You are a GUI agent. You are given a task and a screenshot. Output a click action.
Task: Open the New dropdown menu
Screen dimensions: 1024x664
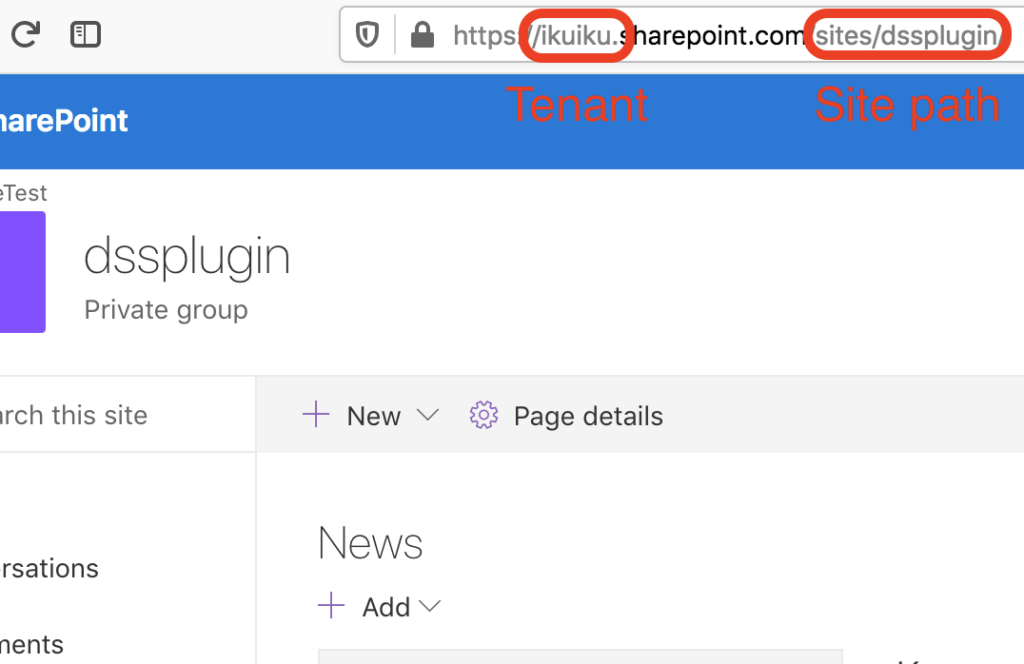pyautogui.click(x=430, y=414)
